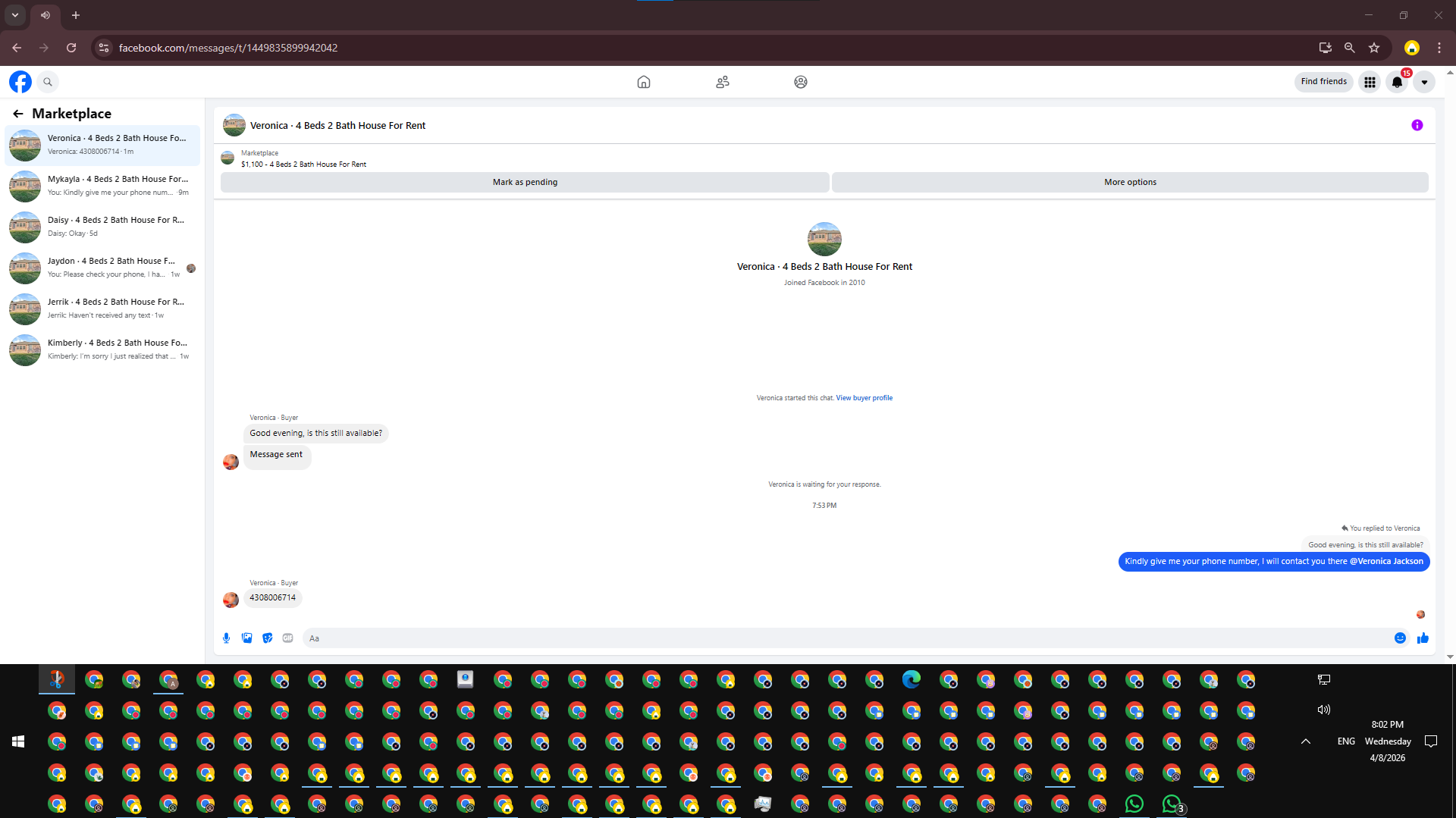
Task: Focus the Aa message input field
Action: click(846, 638)
